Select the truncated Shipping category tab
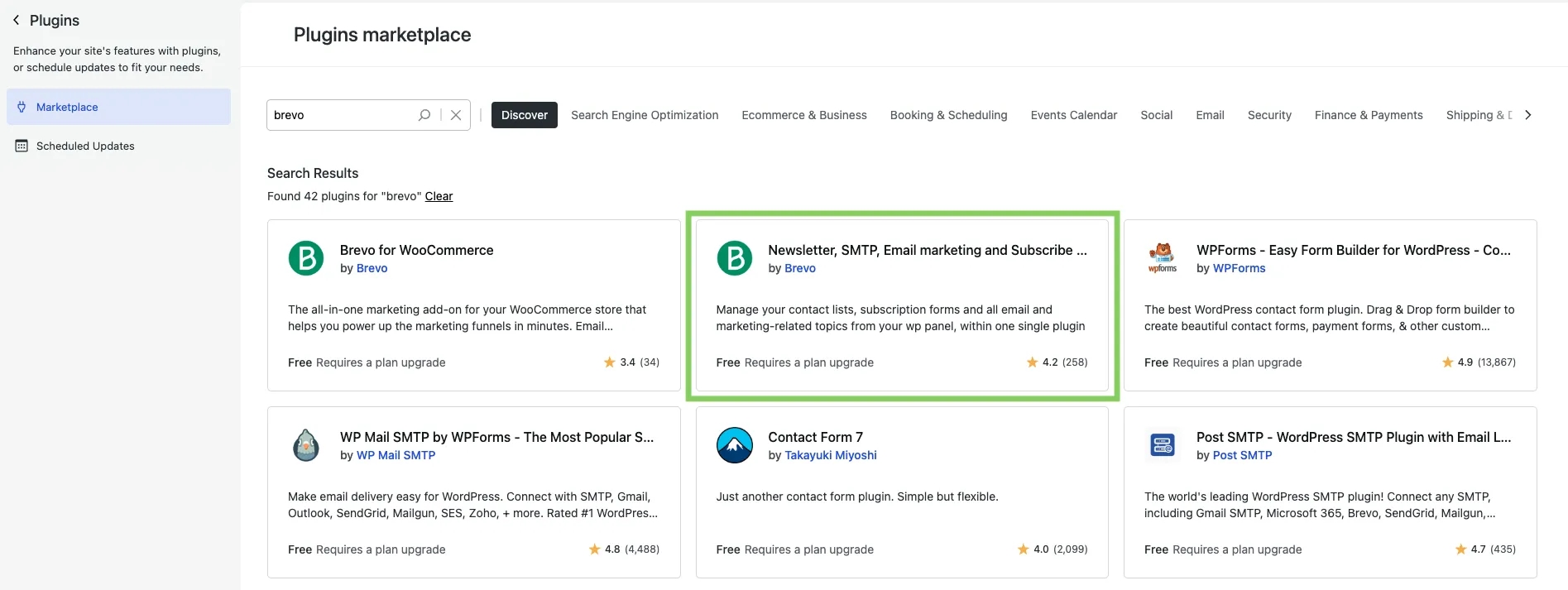This screenshot has height=590, width=1568. coord(1479,115)
